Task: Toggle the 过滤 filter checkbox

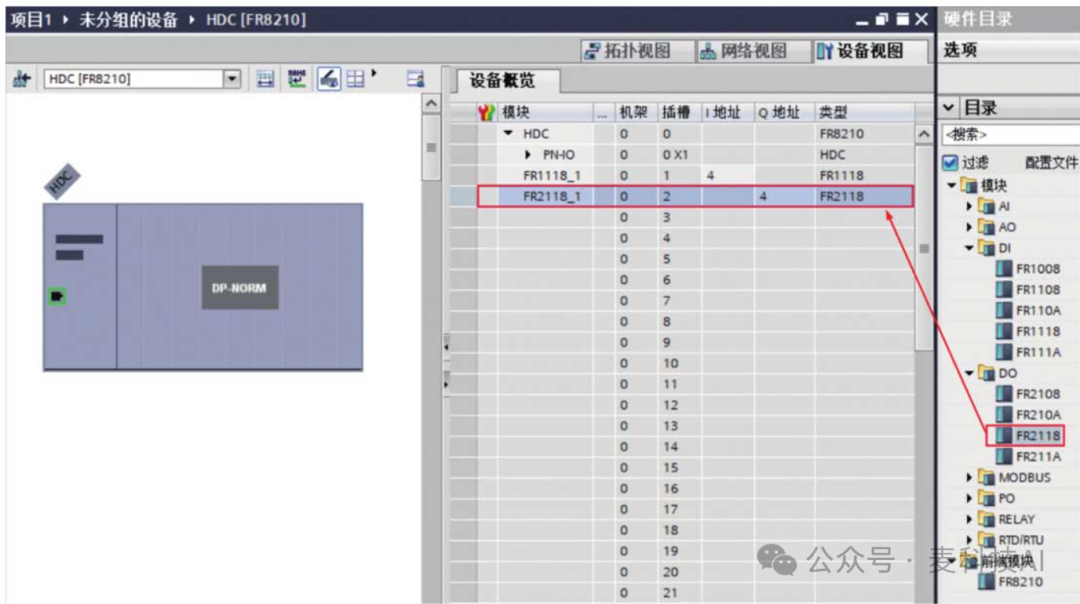Action: pyautogui.click(x=950, y=163)
